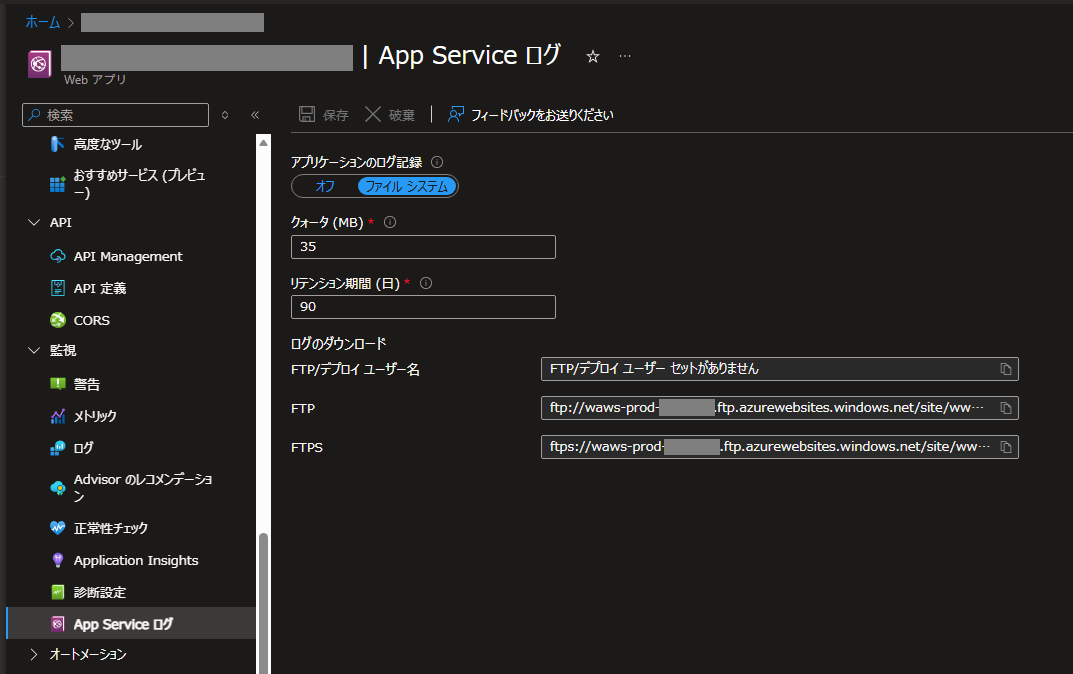This screenshot has width=1073, height=674.
Task: Copy the FTP/デプロイ ユーザー名 value
Action: [x=1005, y=369]
